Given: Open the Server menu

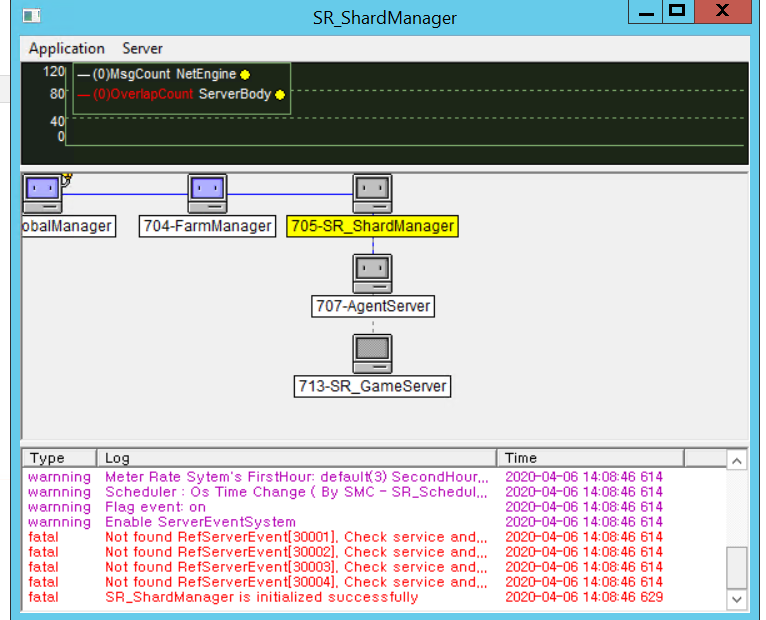Looking at the screenshot, I should point(142,48).
